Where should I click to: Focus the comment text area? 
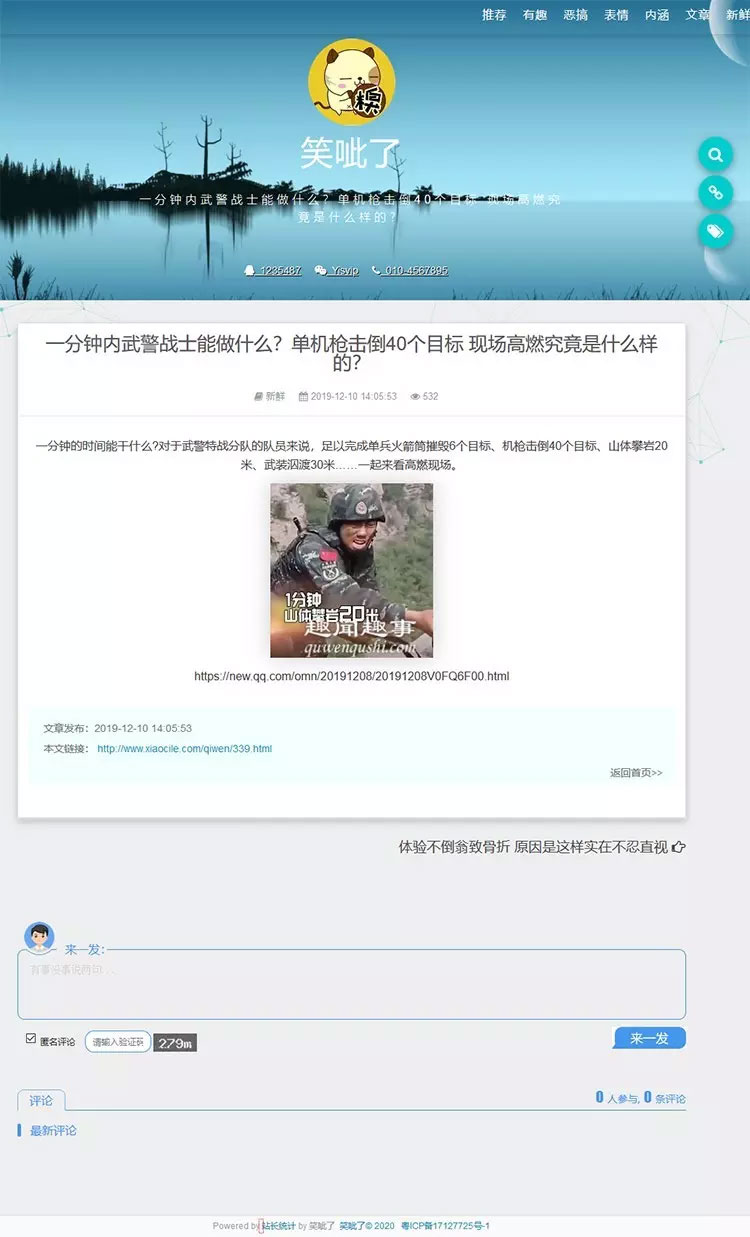[352, 984]
